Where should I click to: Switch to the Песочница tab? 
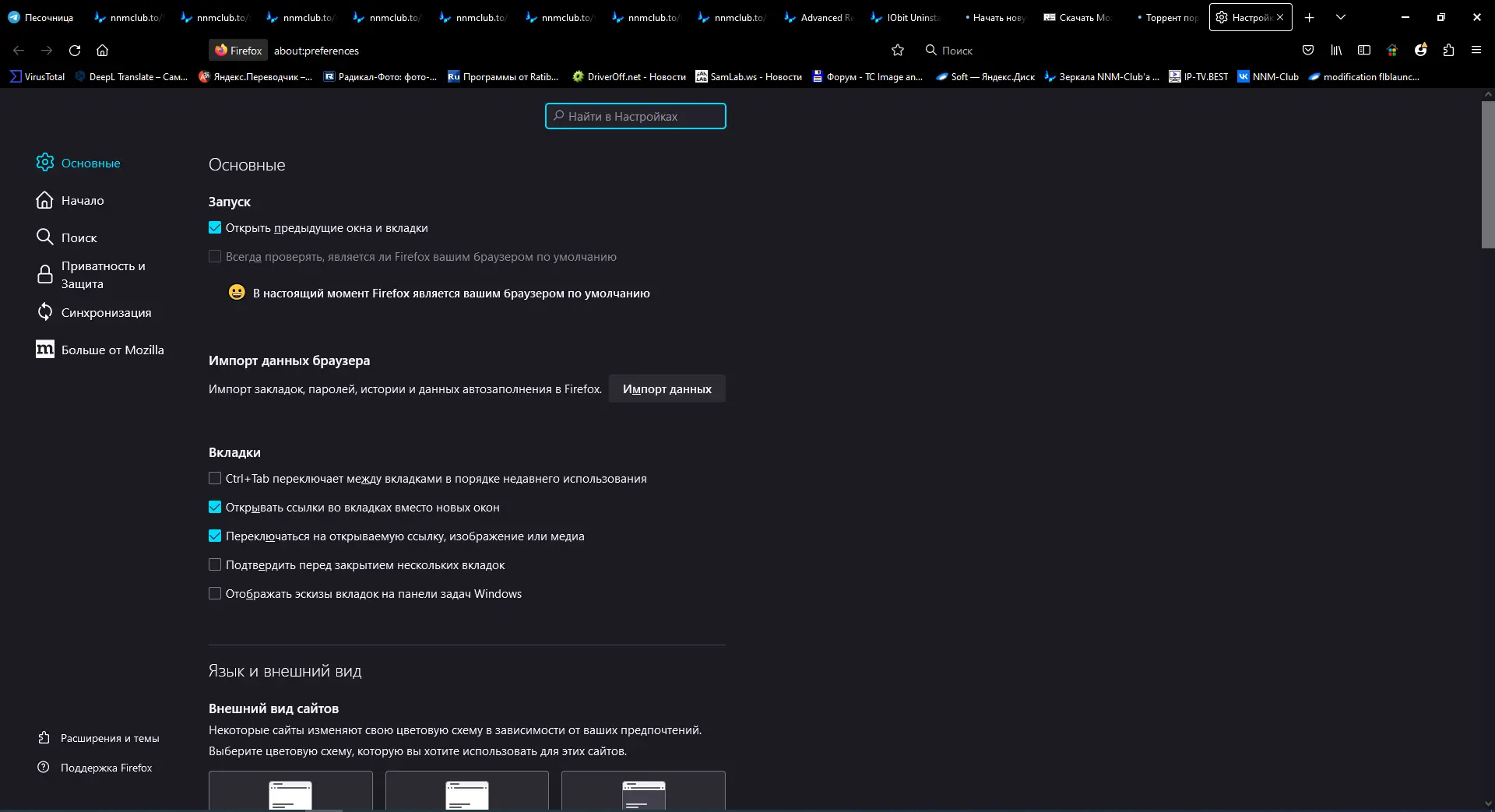(43, 17)
